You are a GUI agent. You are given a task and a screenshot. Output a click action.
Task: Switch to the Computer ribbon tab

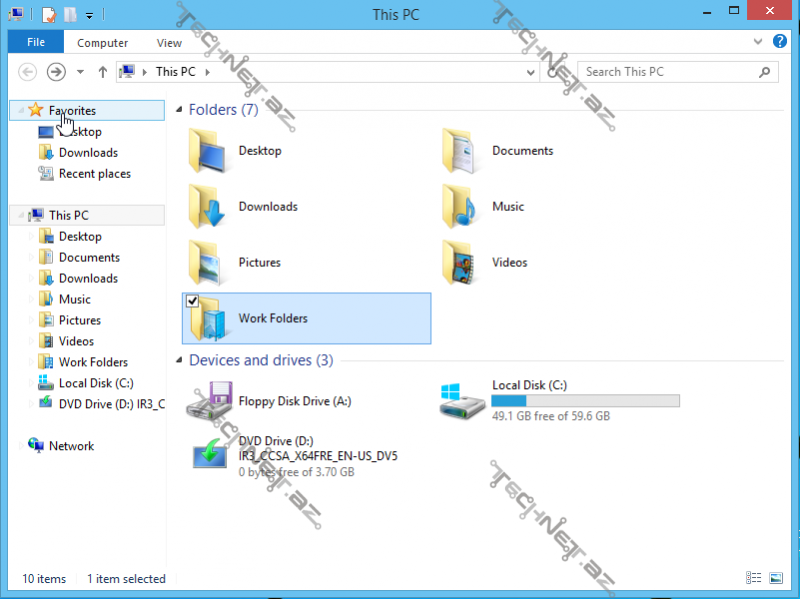click(x=102, y=43)
